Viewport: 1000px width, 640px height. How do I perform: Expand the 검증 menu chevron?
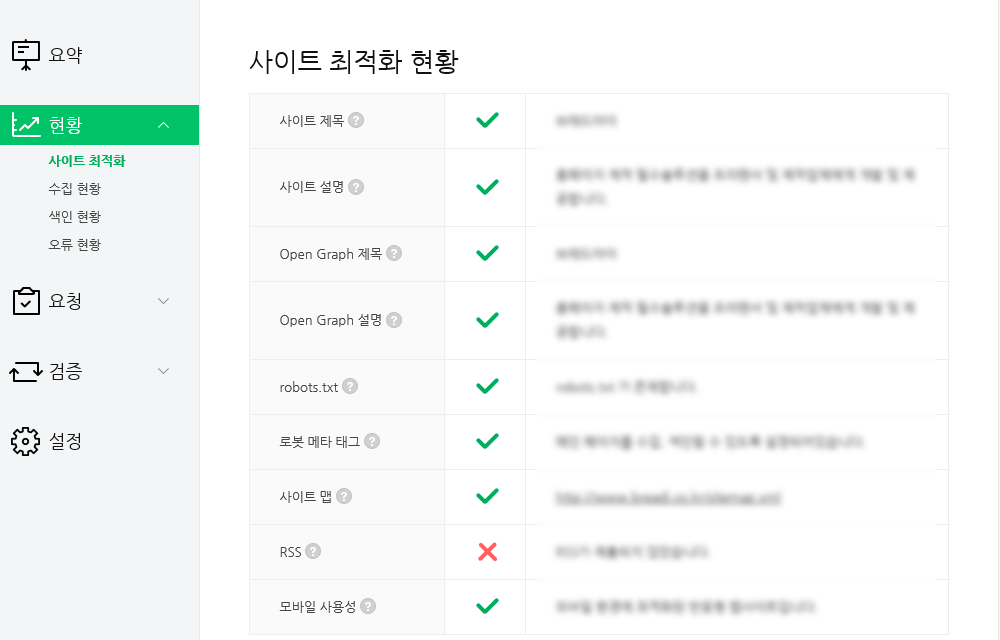click(x=163, y=371)
